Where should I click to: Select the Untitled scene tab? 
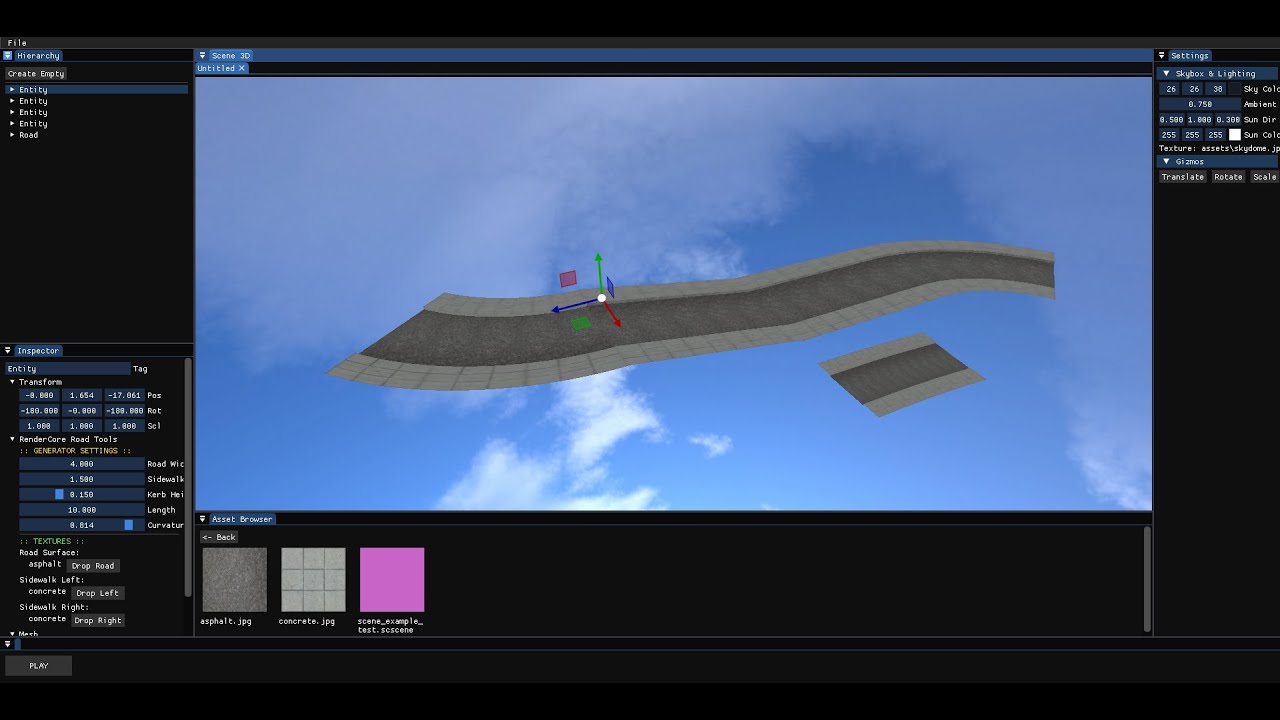(216, 68)
